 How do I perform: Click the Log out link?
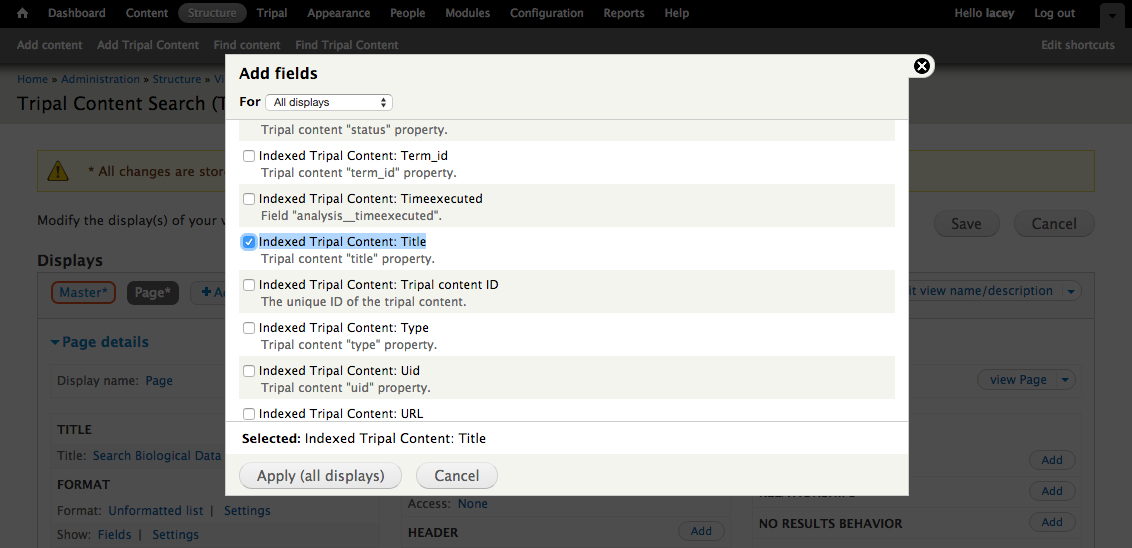click(x=1054, y=13)
